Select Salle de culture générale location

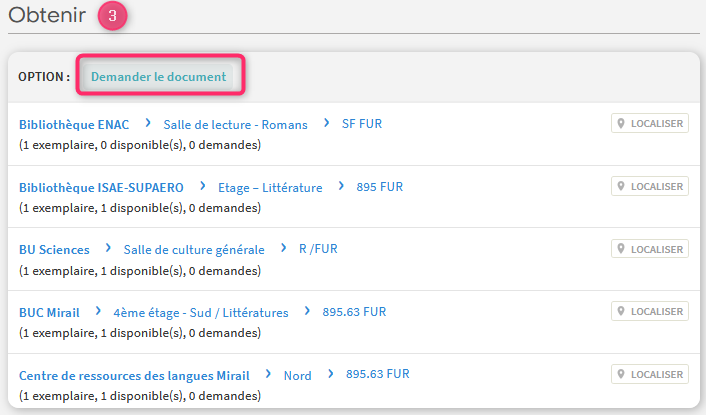[194, 249]
